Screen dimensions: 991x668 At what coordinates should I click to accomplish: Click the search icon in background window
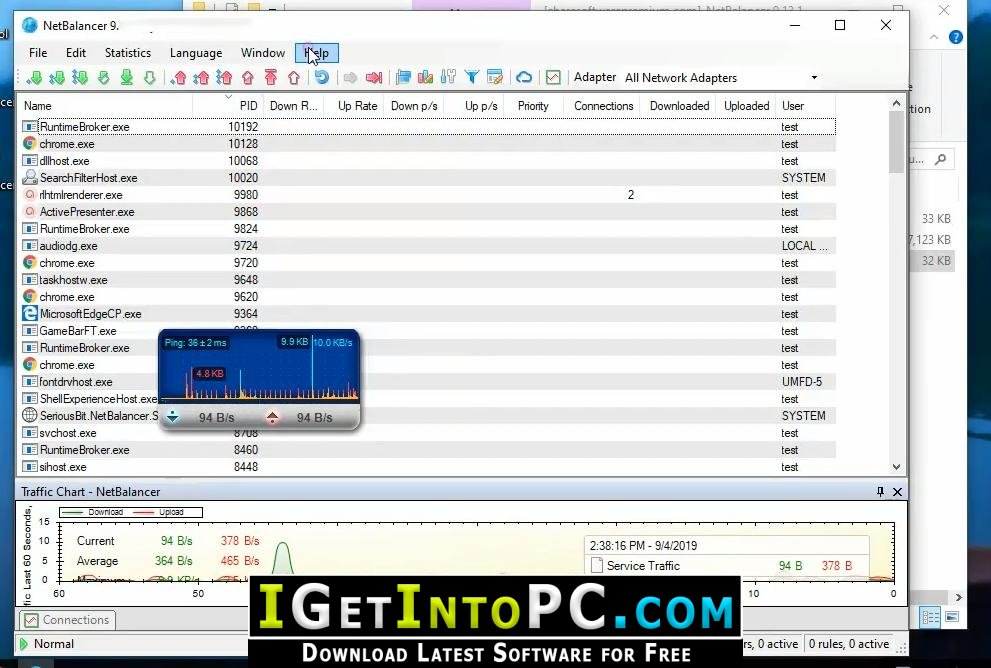point(940,159)
